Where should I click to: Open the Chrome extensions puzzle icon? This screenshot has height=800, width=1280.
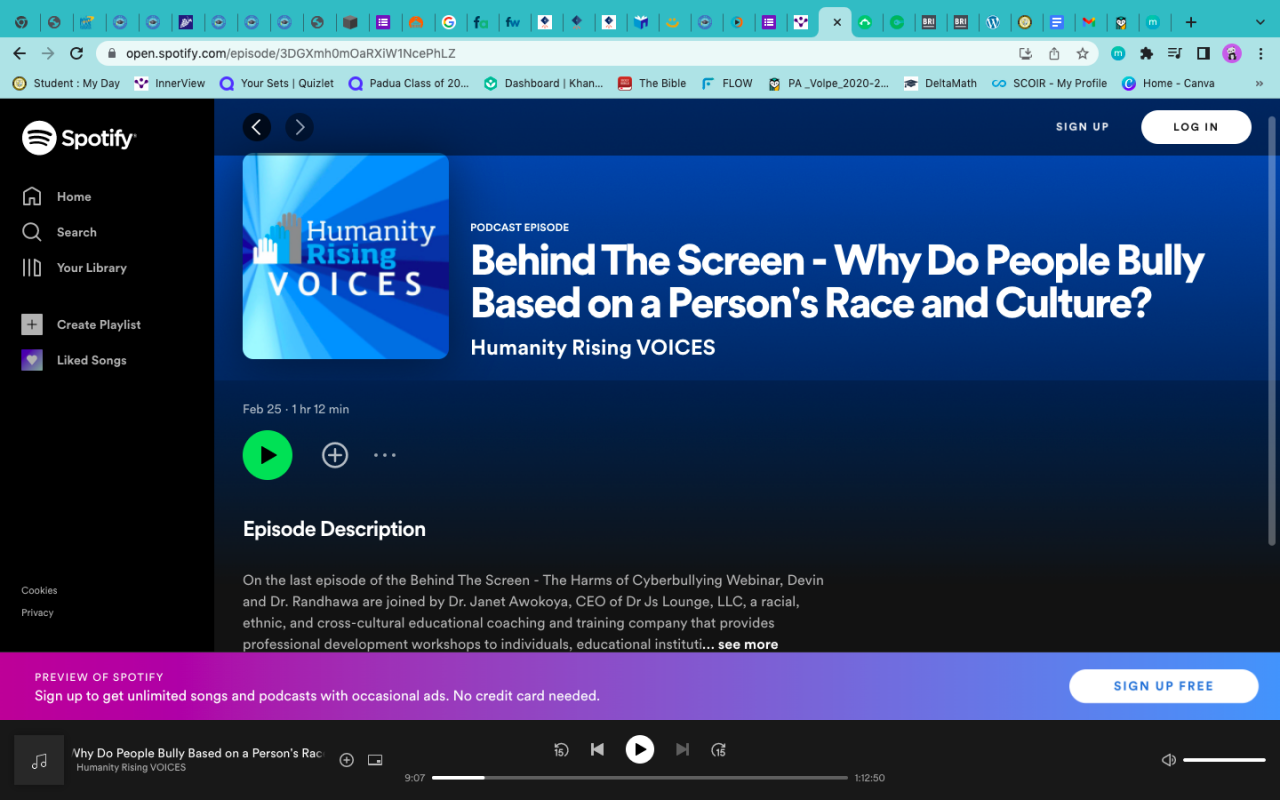click(x=1147, y=53)
